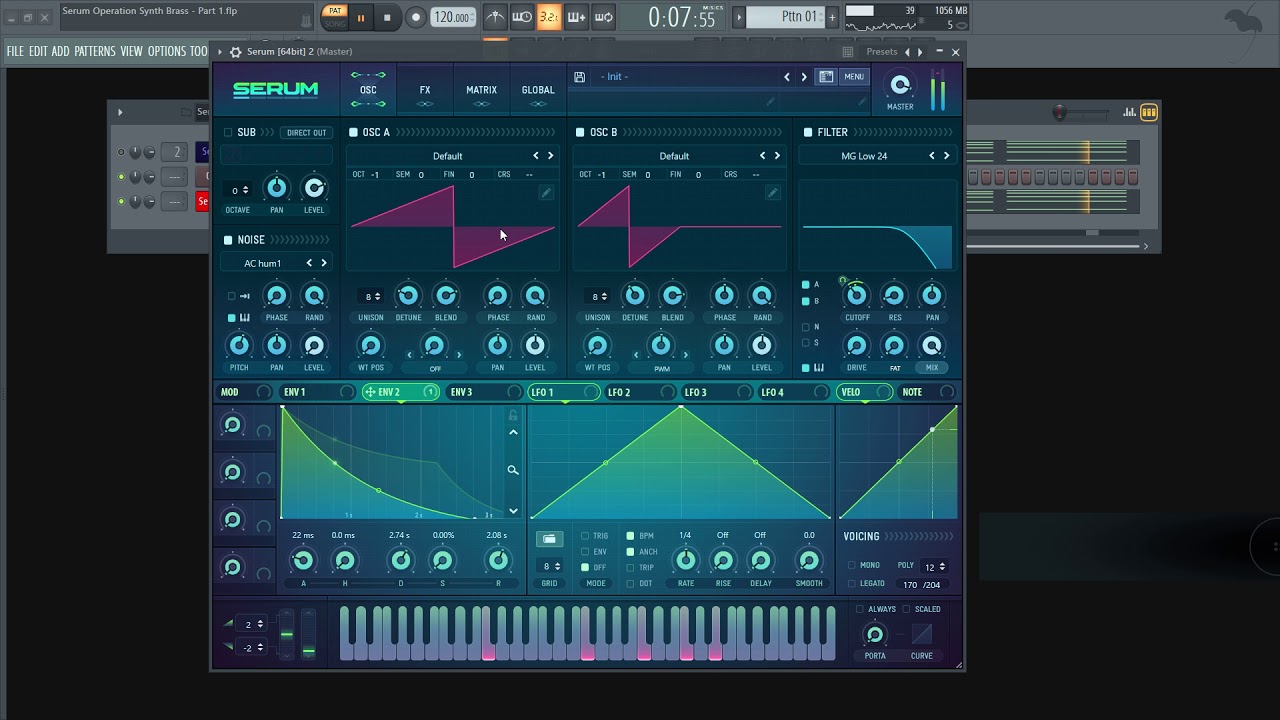Open the MATRIX tab
The image size is (1280, 720).
click(481, 90)
